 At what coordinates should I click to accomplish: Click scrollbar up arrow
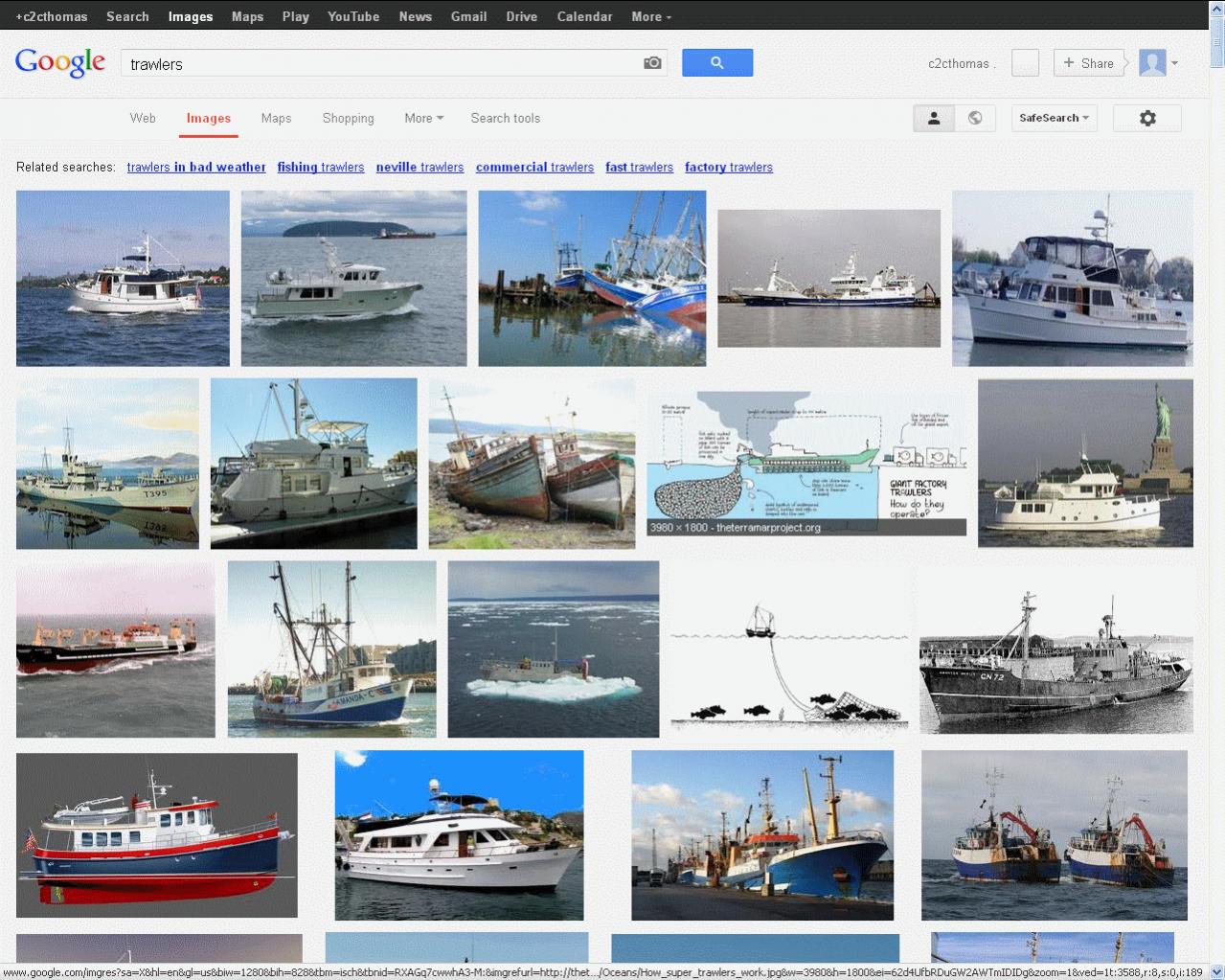pos(1217,7)
